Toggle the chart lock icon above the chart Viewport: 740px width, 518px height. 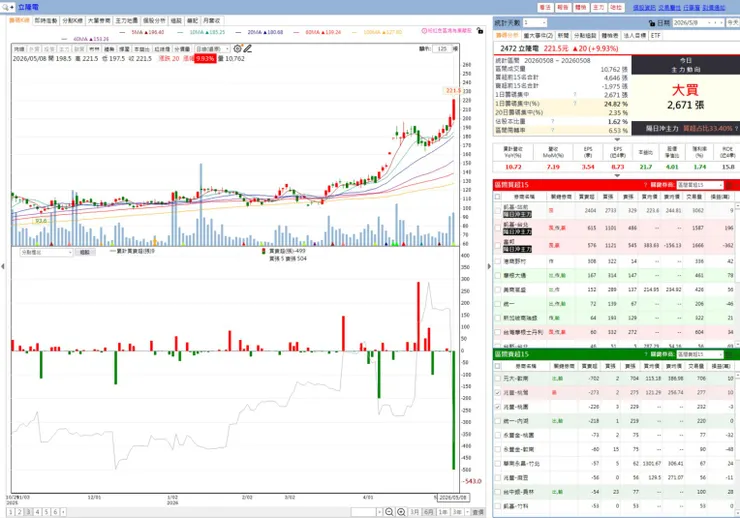click(x=479, y=31)
